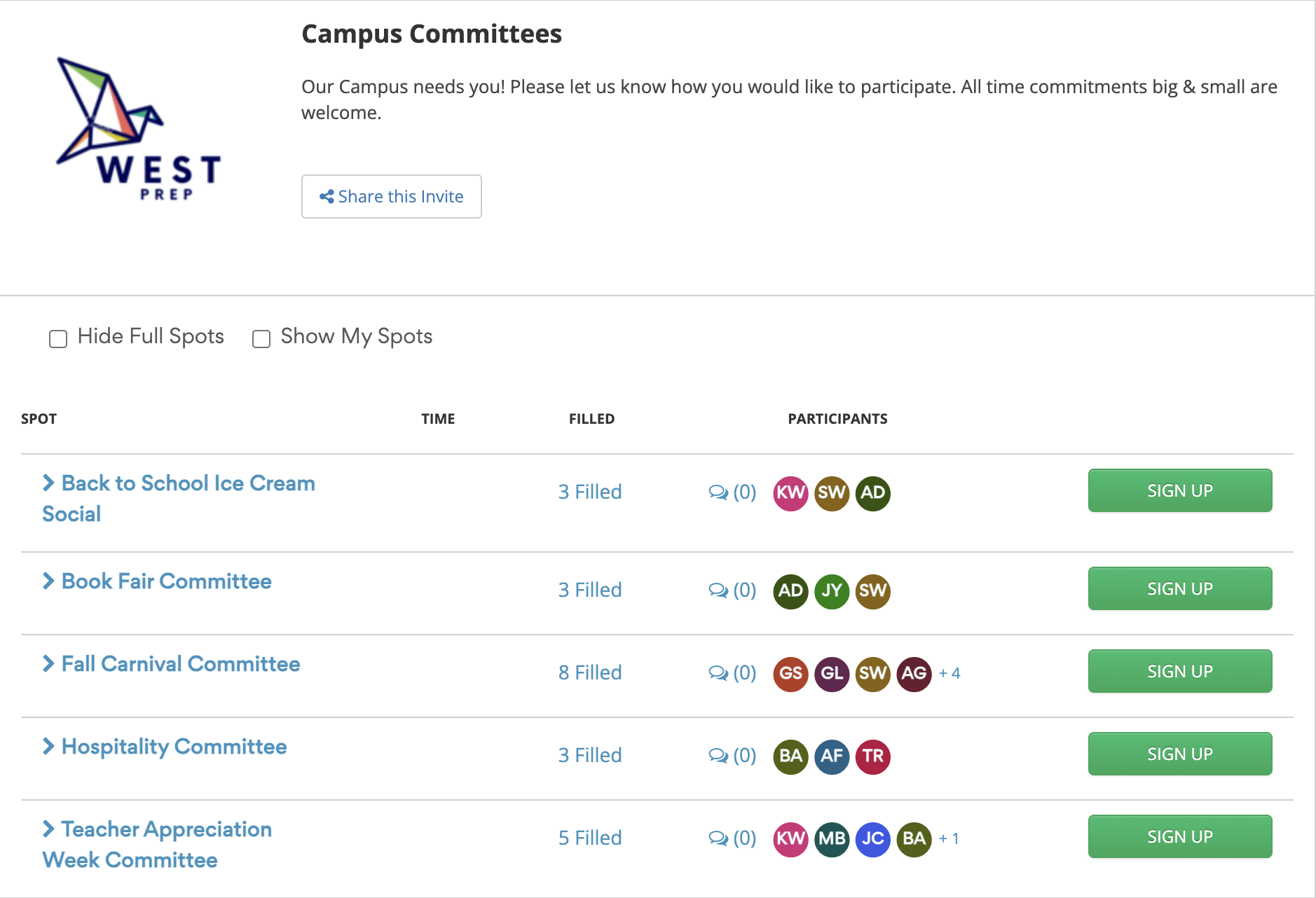Screen dimensions: 1316x898
Task: Click the PARTICIPANTS column header
Action: (837, 419)
